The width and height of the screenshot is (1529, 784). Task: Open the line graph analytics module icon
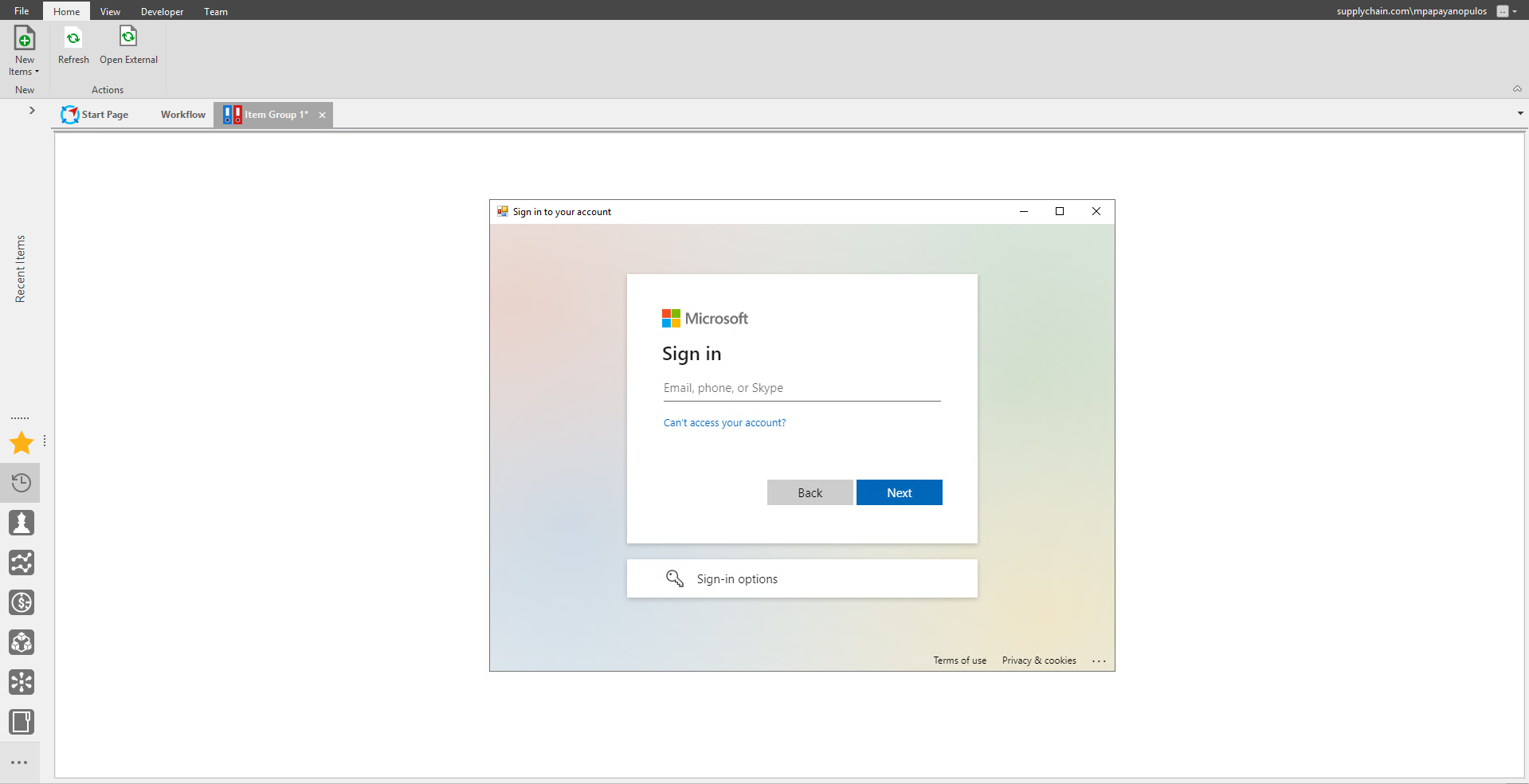(x=22, y=563)
